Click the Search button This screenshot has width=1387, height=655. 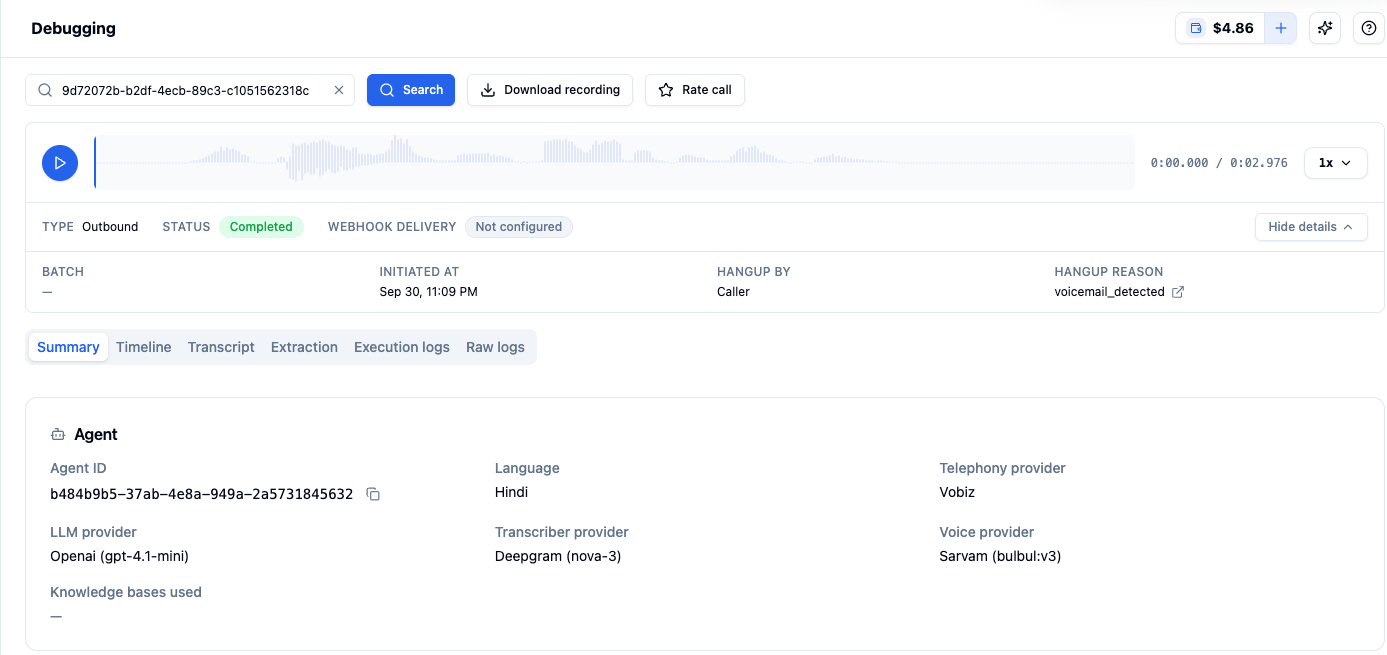tap(411, 90)
